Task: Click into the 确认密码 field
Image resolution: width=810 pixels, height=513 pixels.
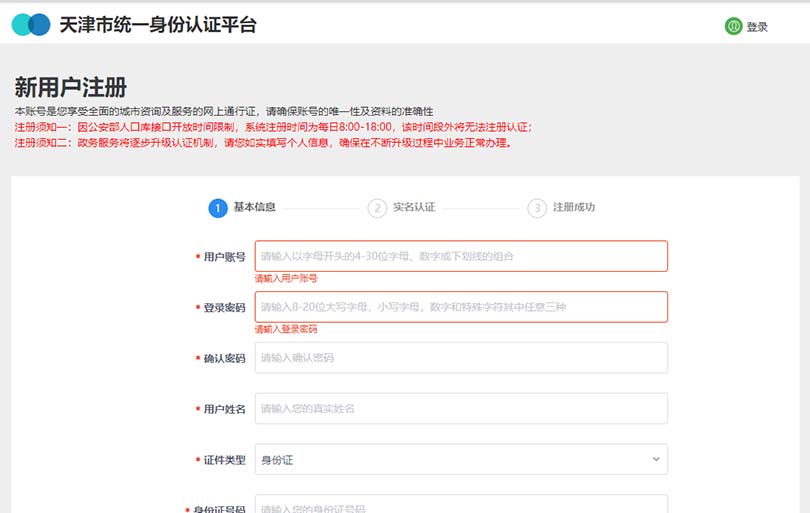Action: (461, 358)
